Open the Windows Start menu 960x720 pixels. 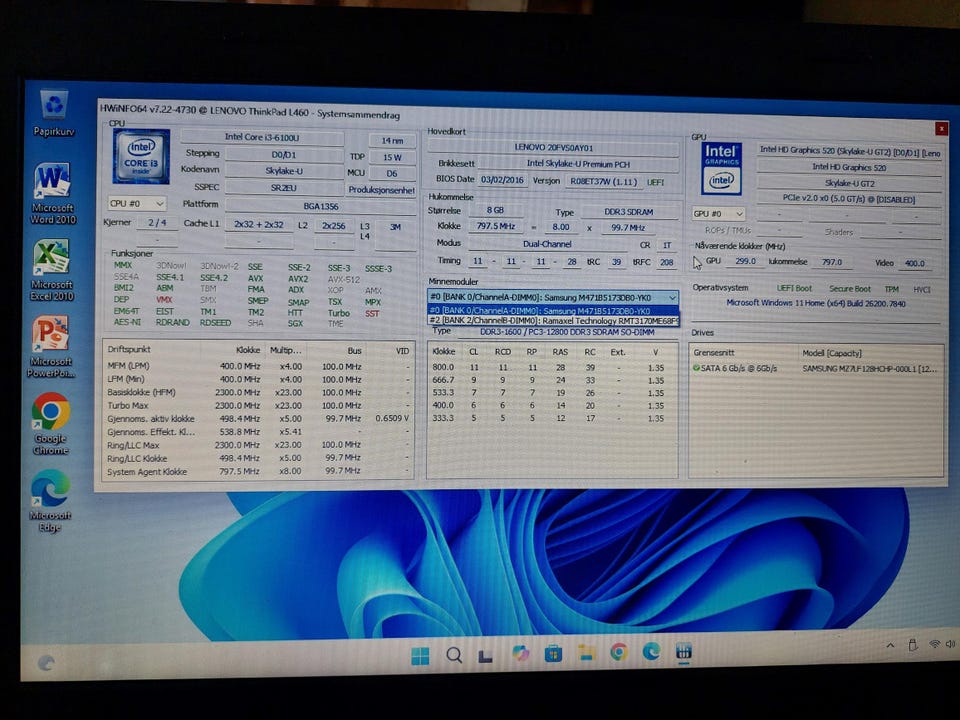coord(421,656)
